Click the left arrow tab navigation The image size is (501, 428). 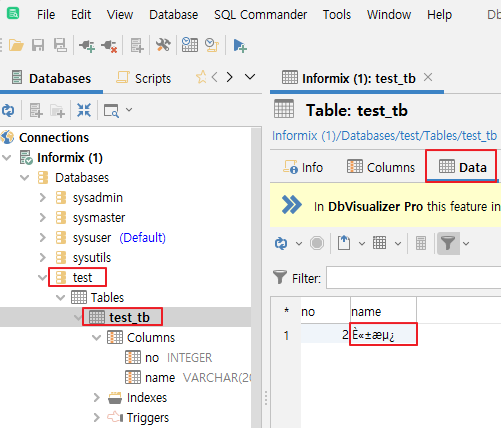[x=215, y=77]
